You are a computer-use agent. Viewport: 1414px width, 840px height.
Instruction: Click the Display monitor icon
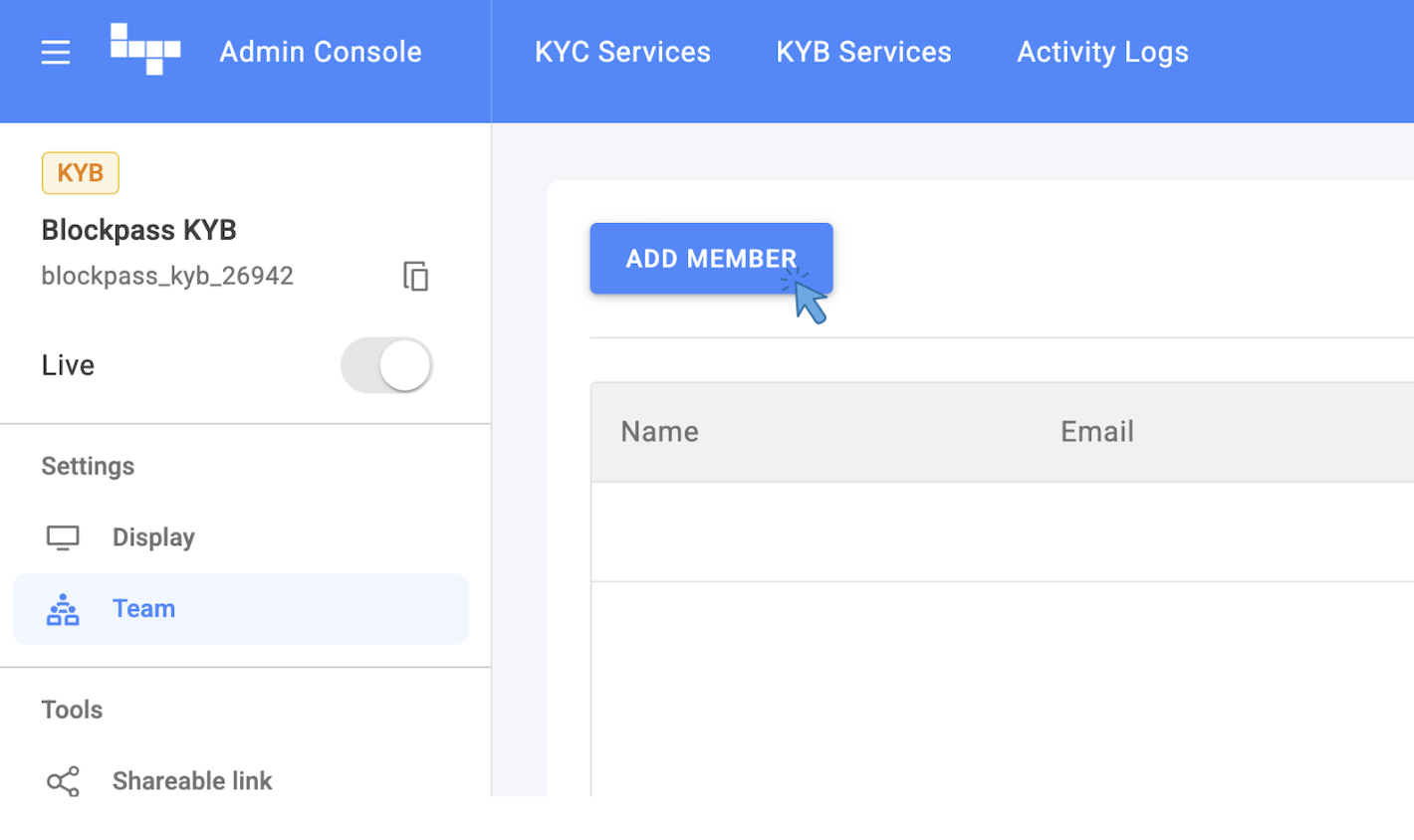click(x=63, y=537)
